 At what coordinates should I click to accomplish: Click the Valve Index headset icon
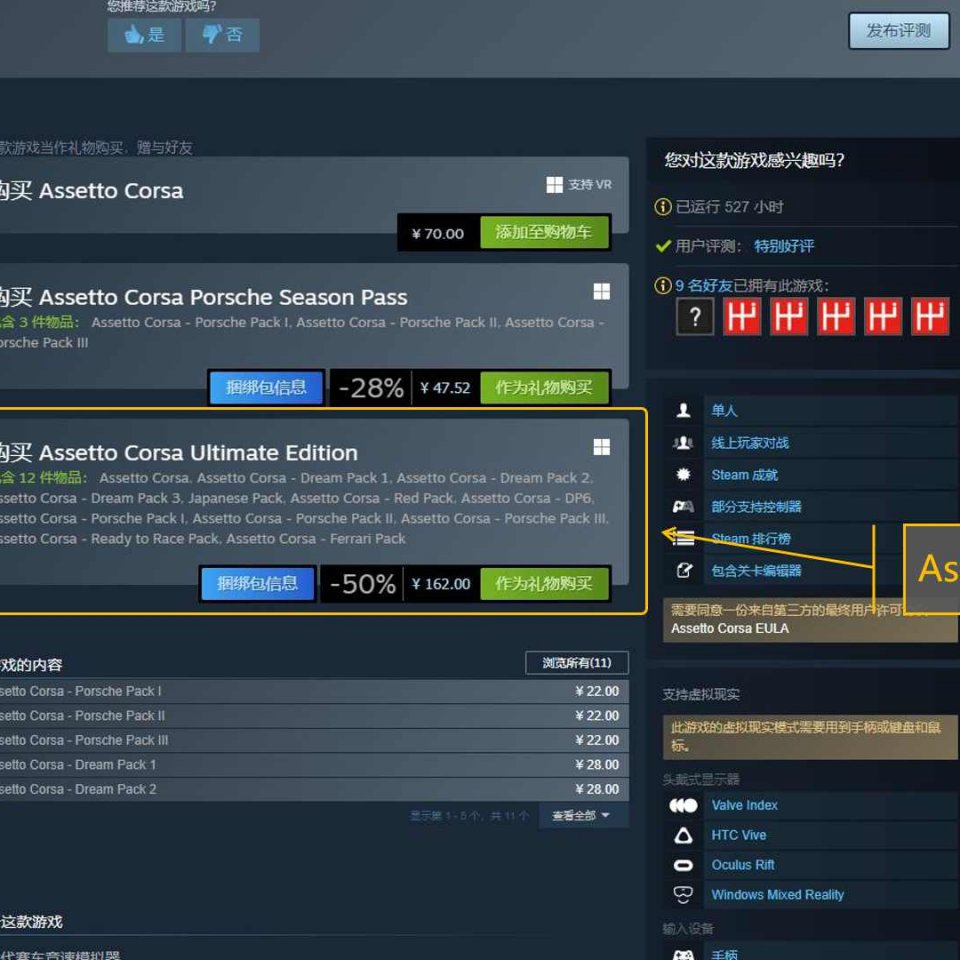coord(683,805)
